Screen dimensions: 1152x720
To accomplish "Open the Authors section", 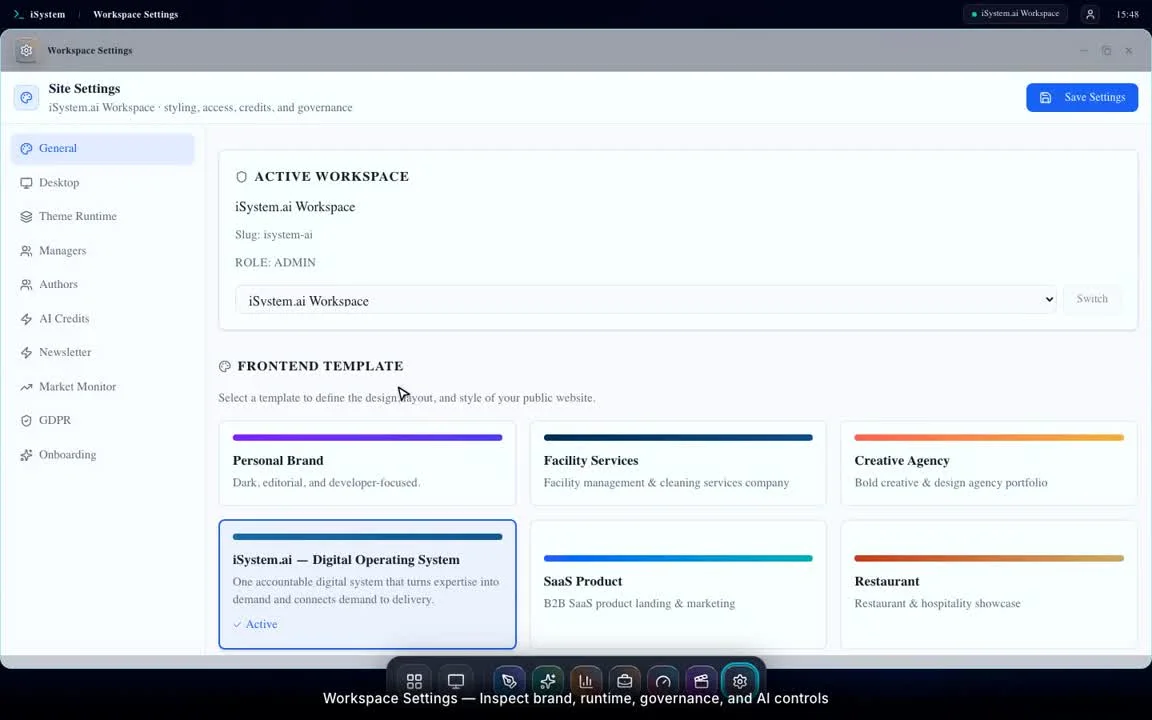I will [x=103, y=284].
